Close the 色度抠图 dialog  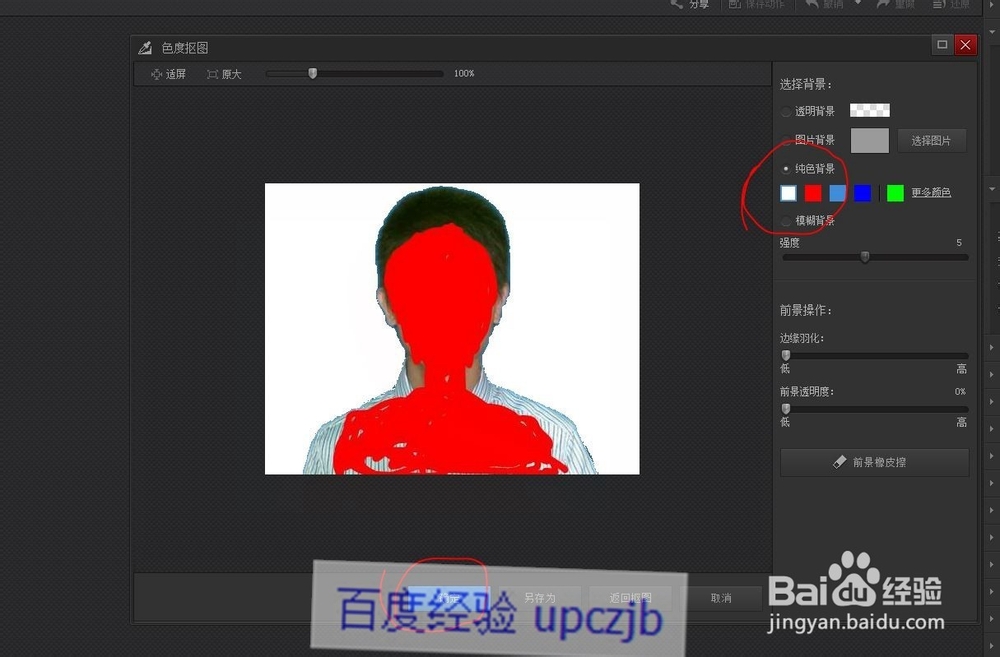966,45
